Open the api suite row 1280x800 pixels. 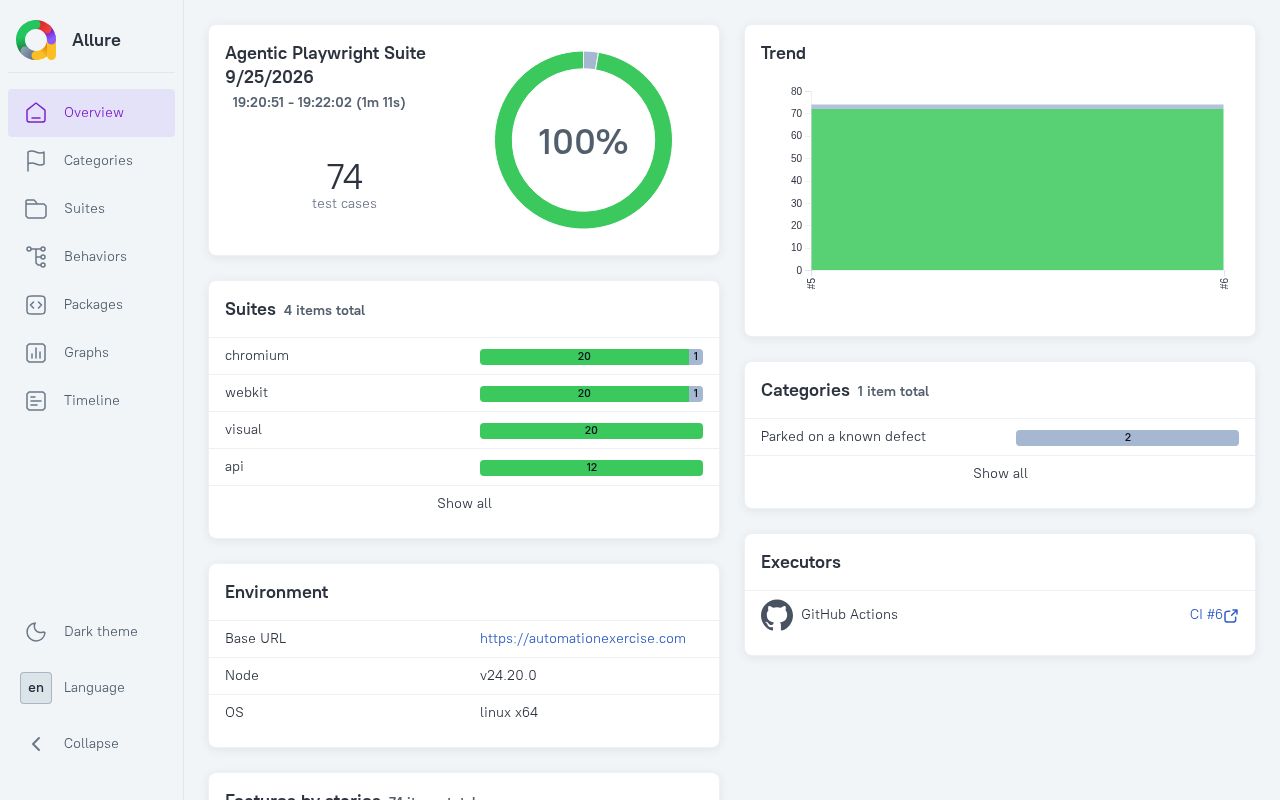click(x=464, y=467)
